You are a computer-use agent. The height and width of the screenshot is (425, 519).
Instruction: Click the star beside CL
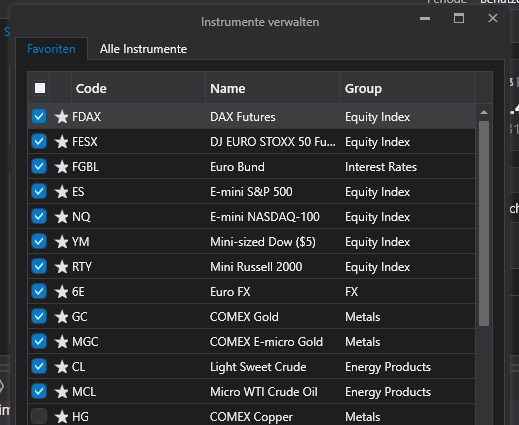click(x=62, y=367)
